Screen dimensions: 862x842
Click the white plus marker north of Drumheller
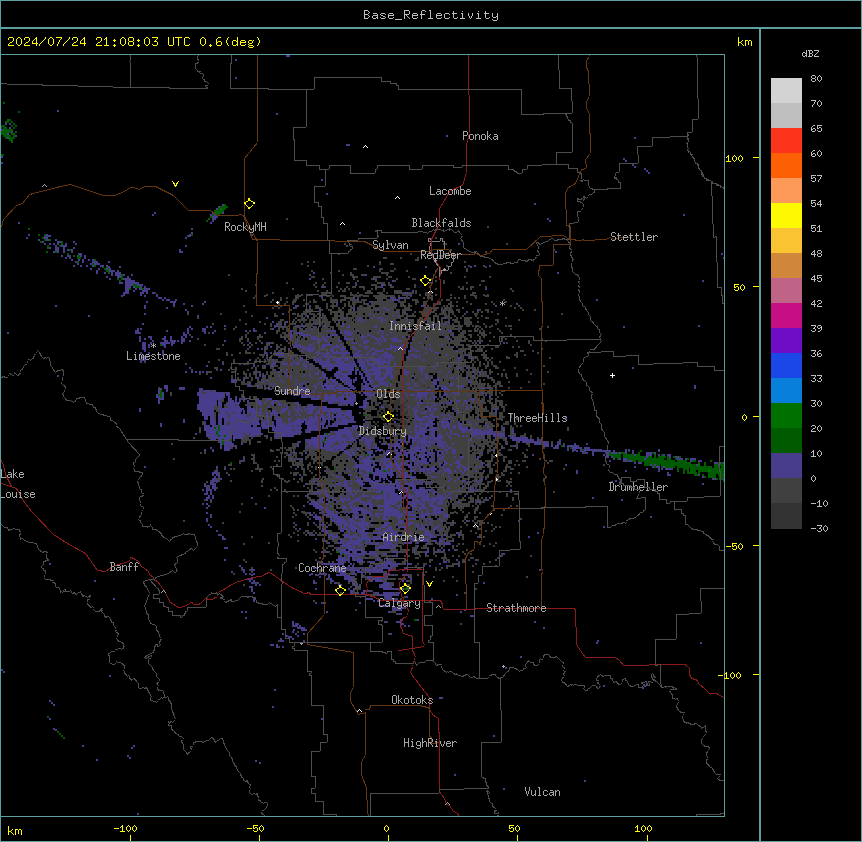pyautogui.click(x=612, y=375)
